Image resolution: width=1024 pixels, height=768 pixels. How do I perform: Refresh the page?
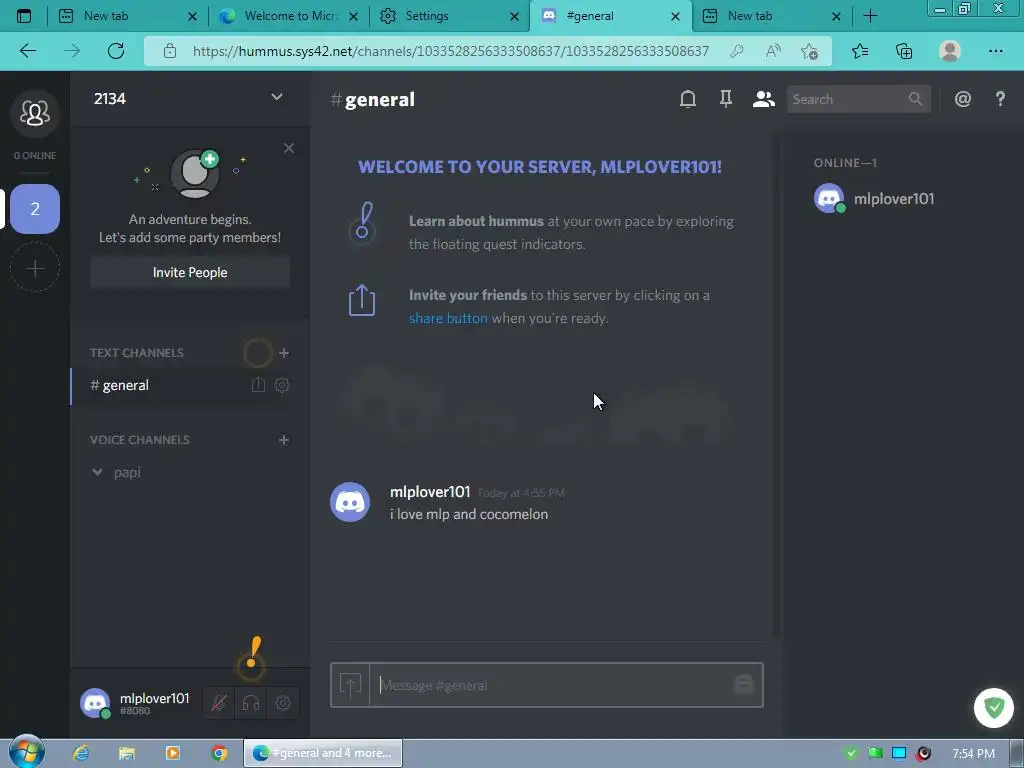(116, 51)
